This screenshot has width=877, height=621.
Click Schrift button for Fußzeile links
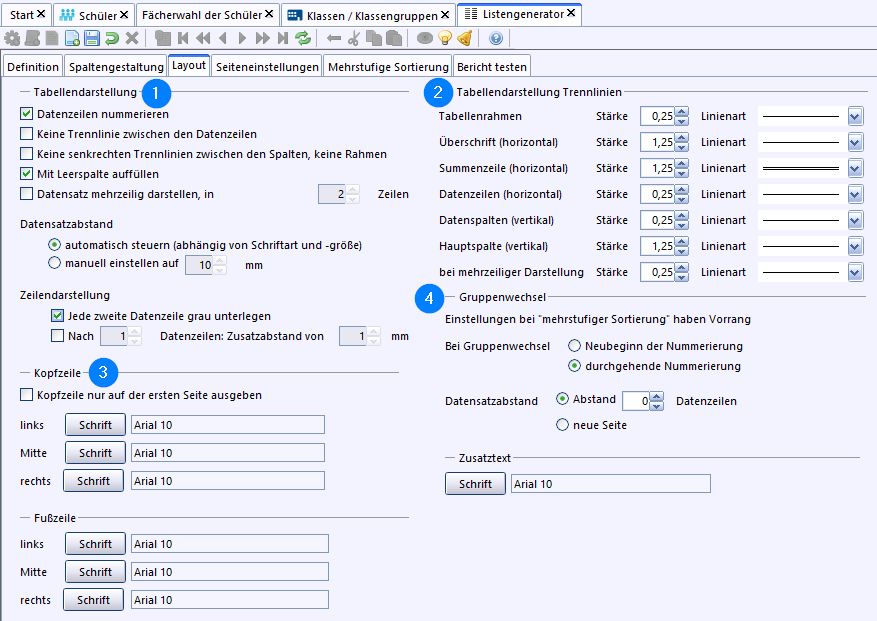click(95, 544)
